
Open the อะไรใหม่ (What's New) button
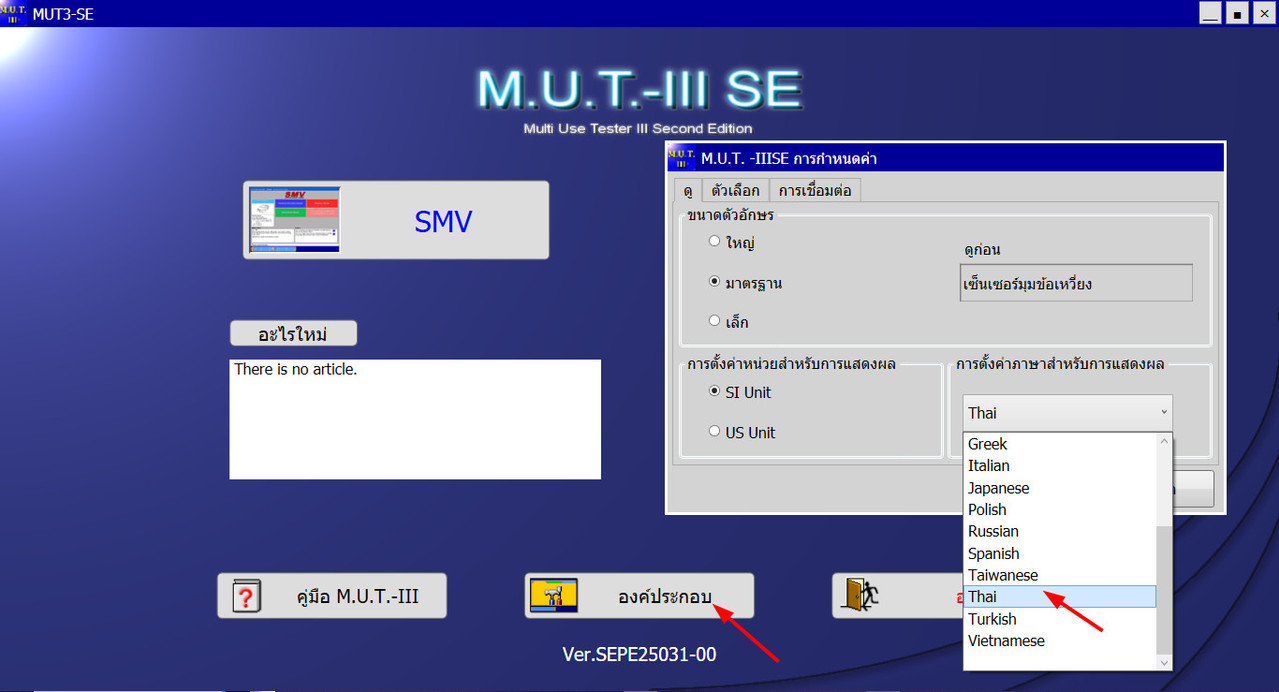(293, 333)
